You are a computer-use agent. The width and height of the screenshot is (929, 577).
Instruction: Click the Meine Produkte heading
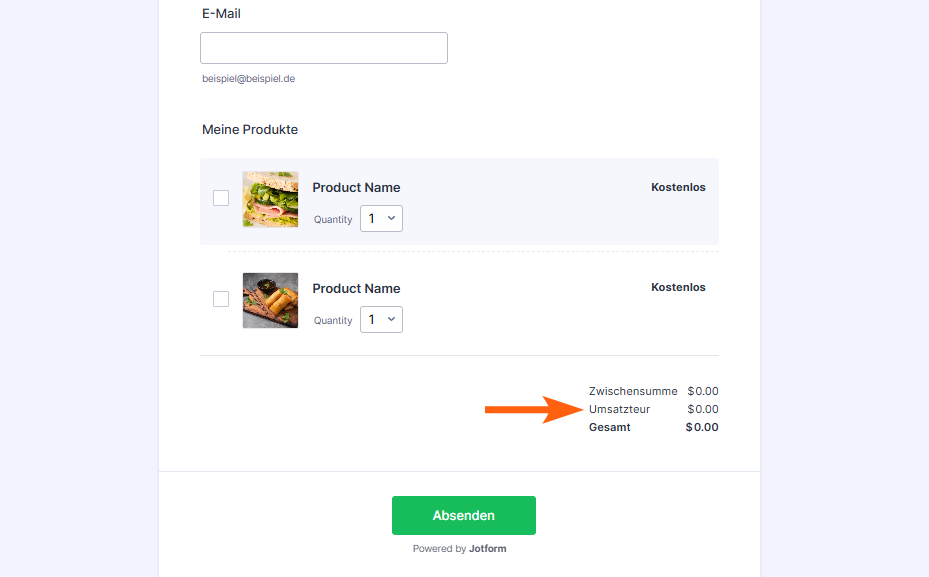click(x=250, y=130)
